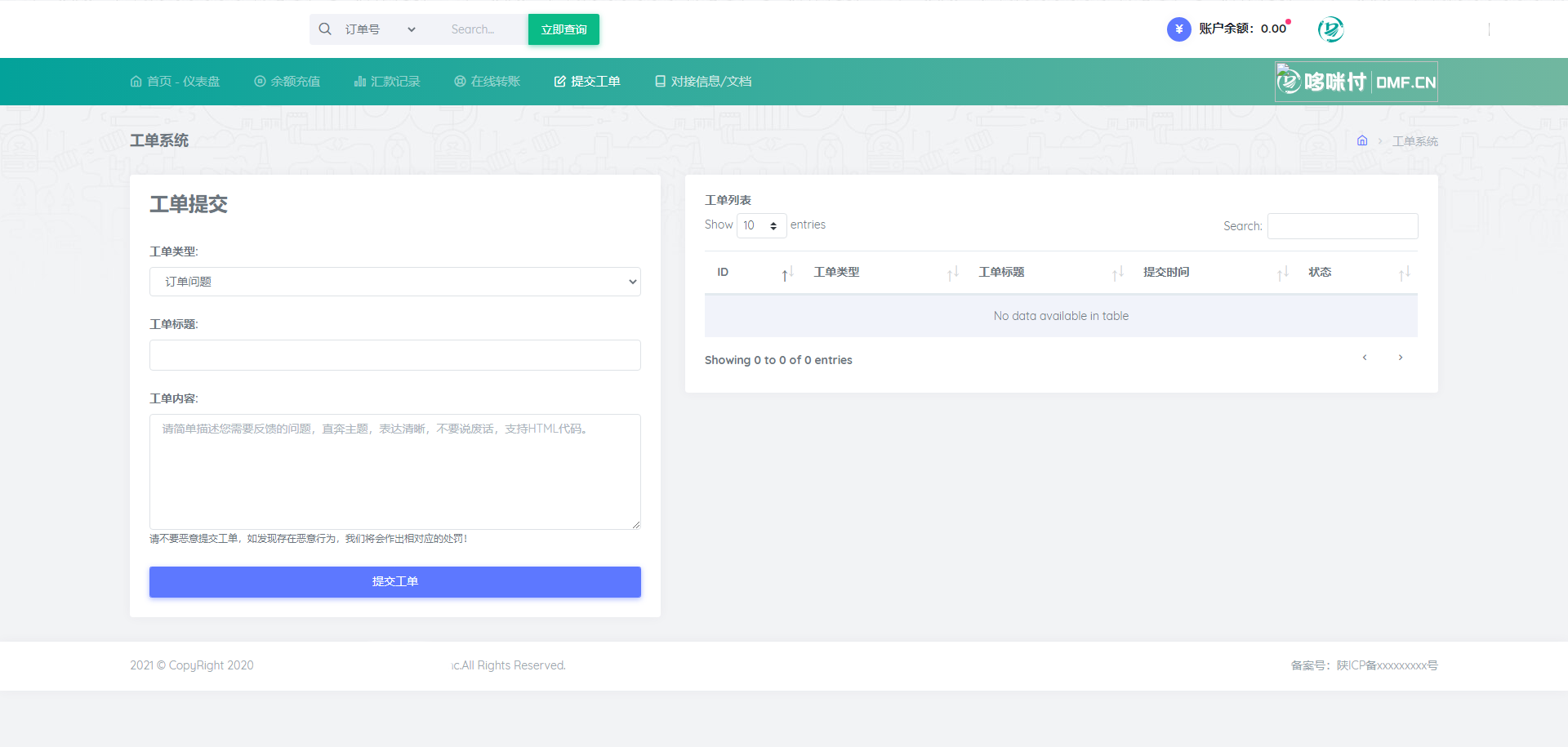
Task: Click the 立即查询 button
Action: coord(563,29)
